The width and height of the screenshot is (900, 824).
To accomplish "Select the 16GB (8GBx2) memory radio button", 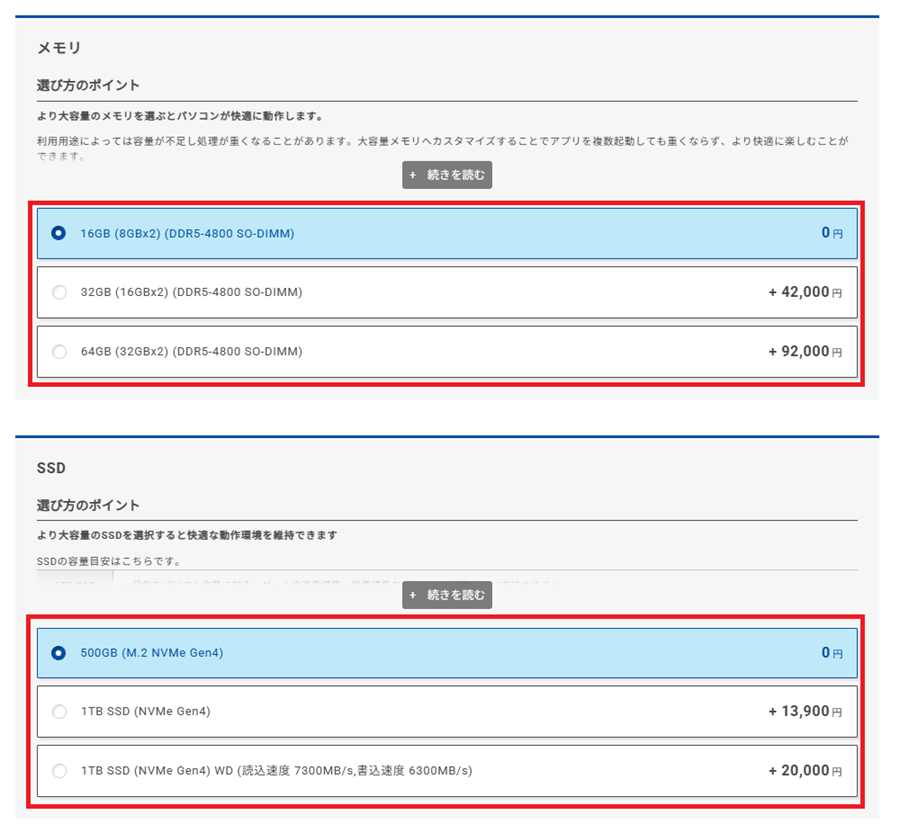I will [59, 233].
